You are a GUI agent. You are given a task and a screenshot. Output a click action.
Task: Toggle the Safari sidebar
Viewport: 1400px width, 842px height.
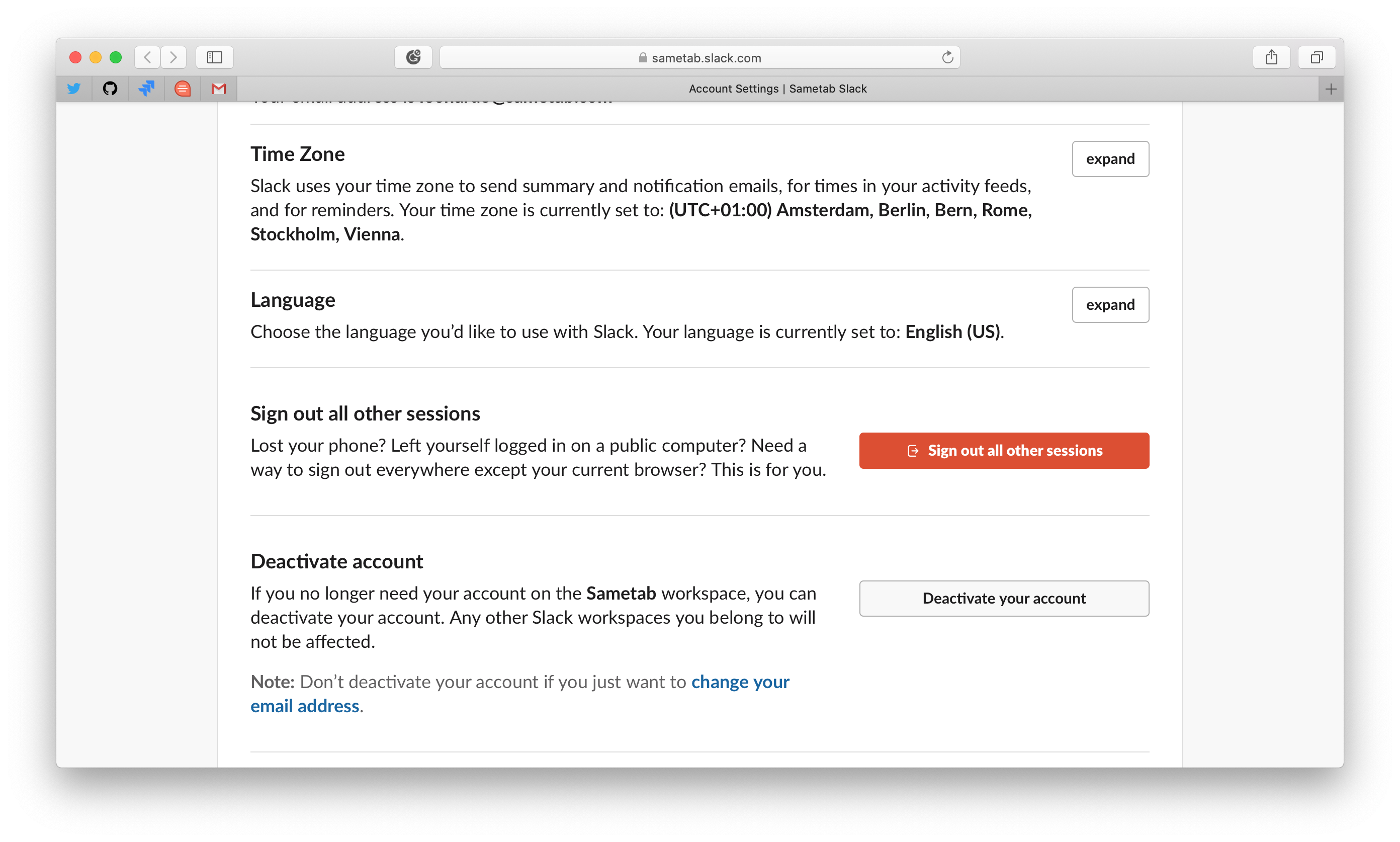click(x=214, y=57)
